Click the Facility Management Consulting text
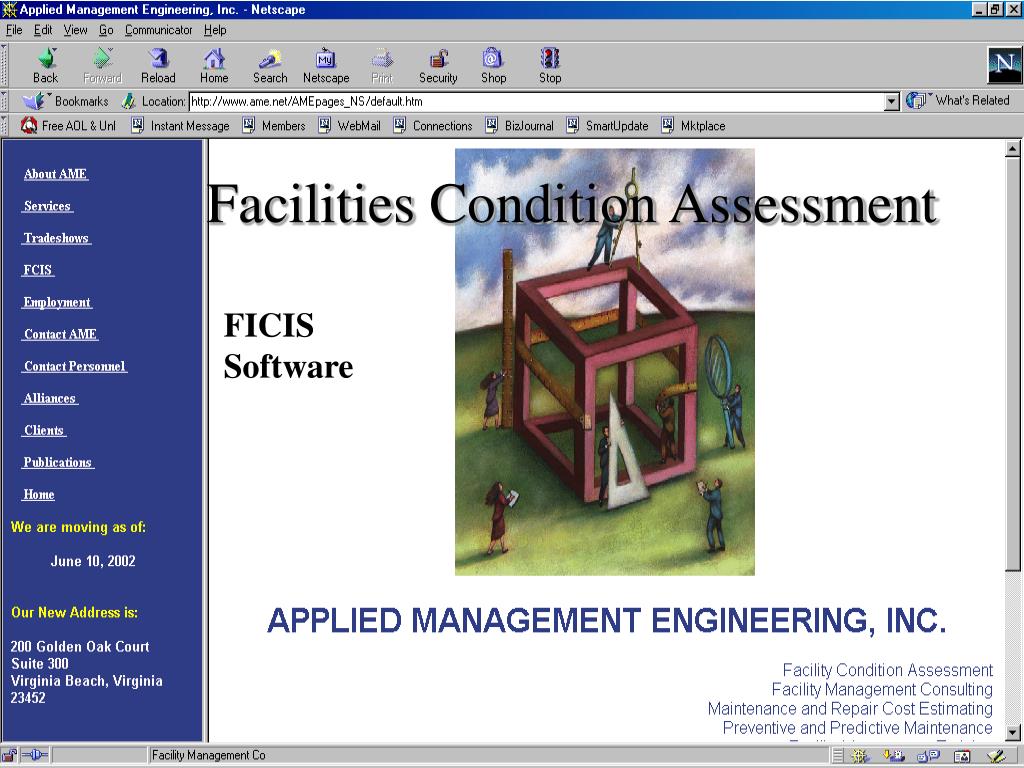The width and height of the screenshot is (1024, 768). point(882,689)
